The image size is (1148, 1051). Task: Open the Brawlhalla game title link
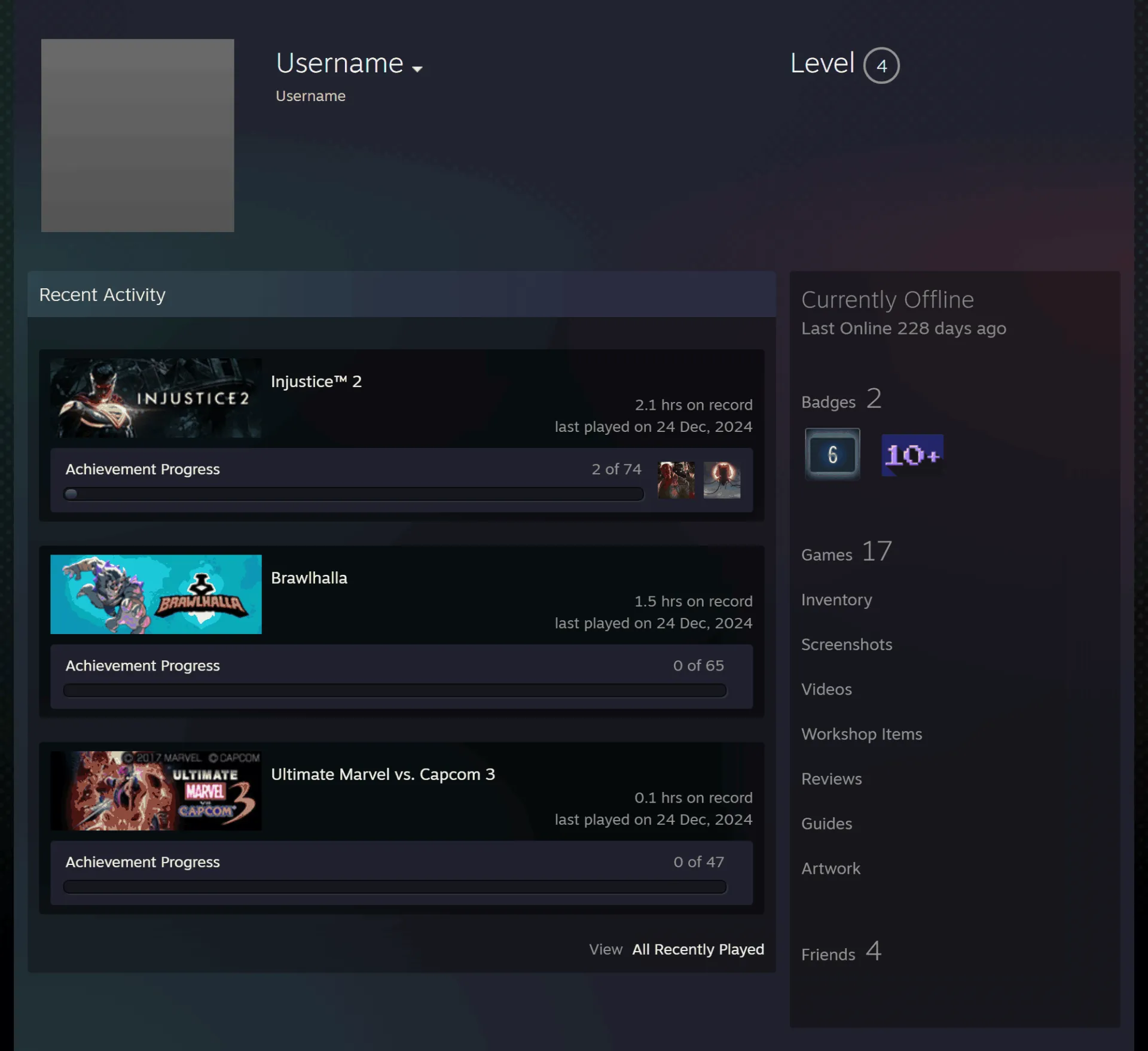(x=309, y=578)
